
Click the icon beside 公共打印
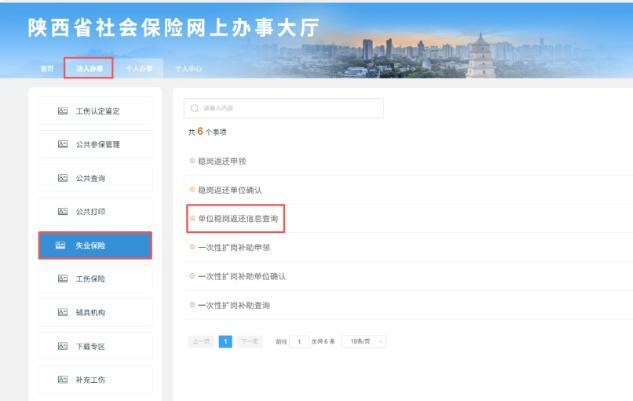(x=62, y=212)
